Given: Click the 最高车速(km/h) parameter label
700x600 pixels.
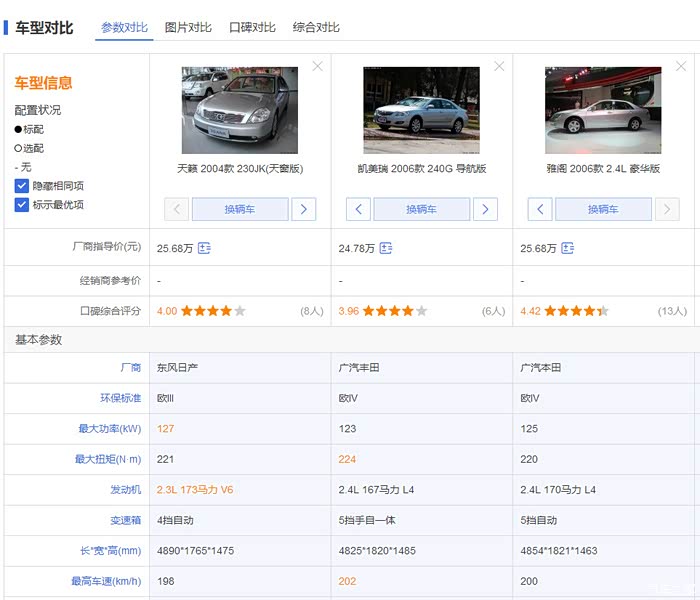Looking at the screenshot, I should [x=106, y=581].
